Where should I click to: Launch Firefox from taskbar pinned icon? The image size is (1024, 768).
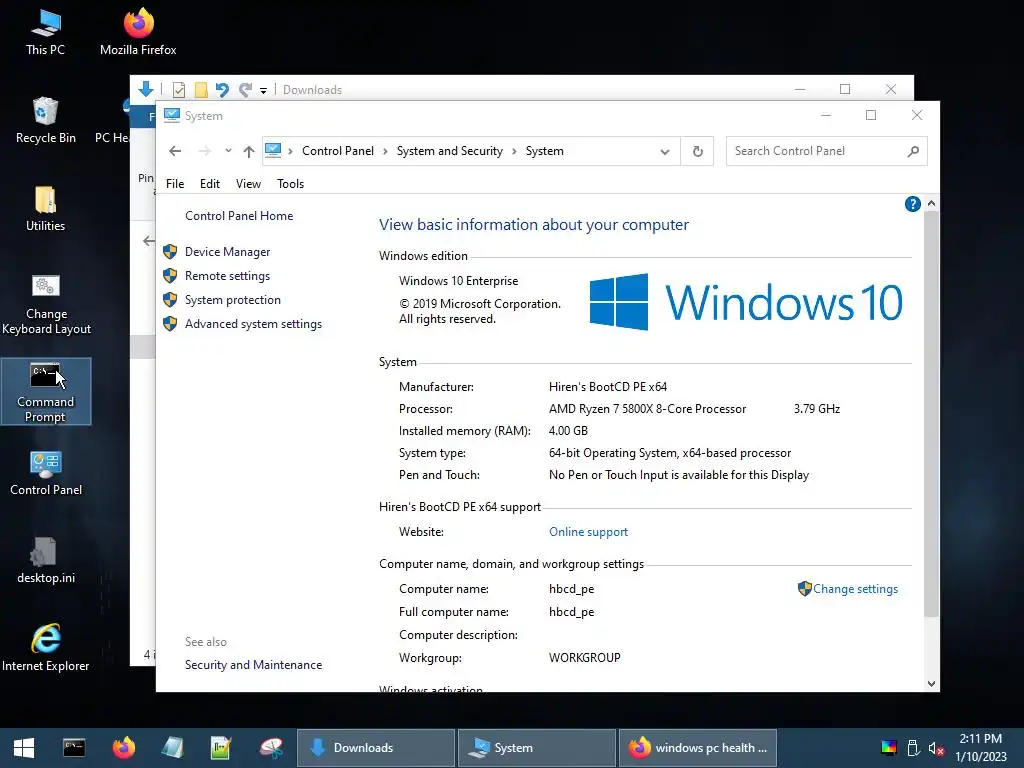pyautogui.click(x=123, y=748)
